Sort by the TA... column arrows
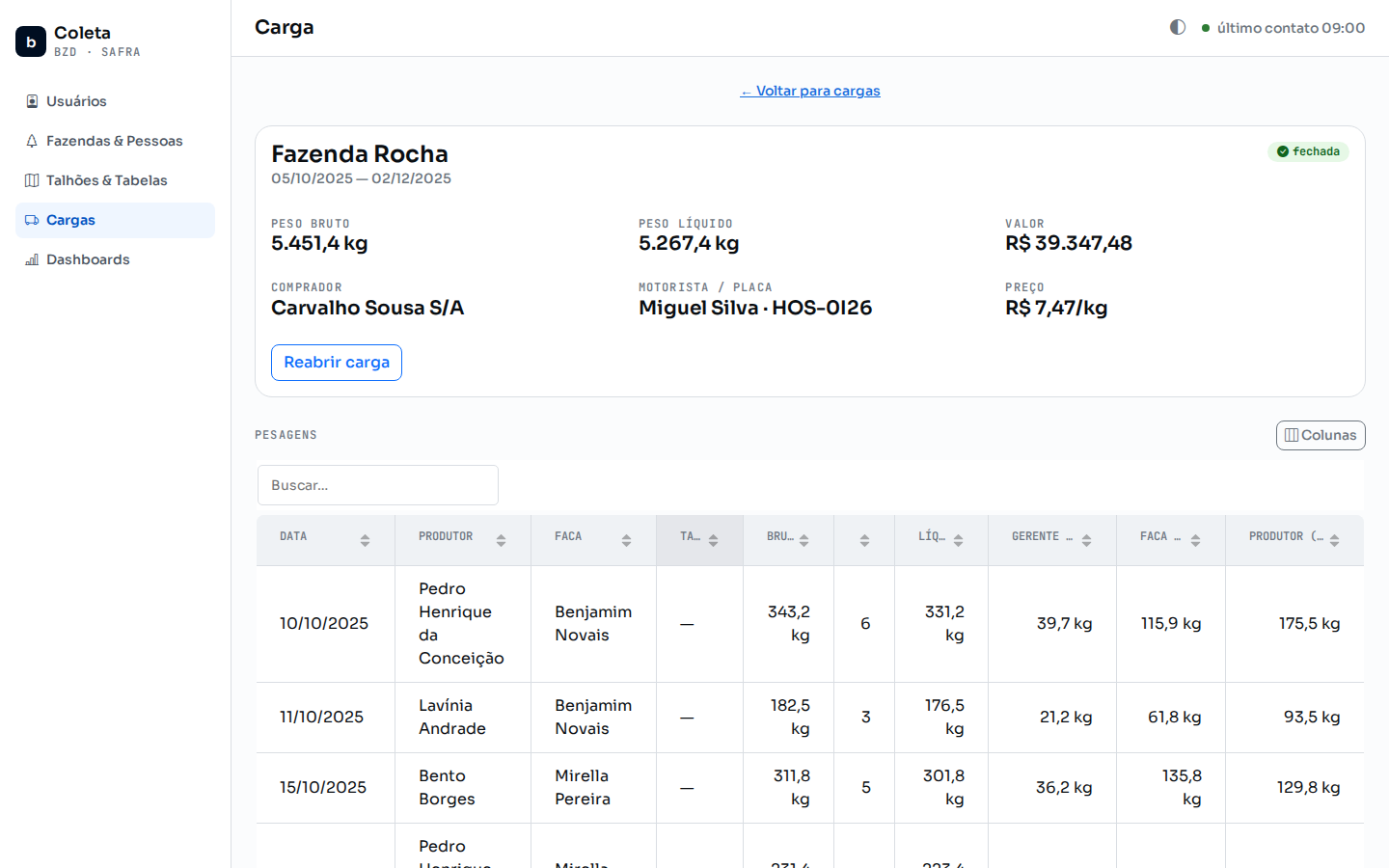This screenshot has width=1389, height=868. [x=713, y=540]
